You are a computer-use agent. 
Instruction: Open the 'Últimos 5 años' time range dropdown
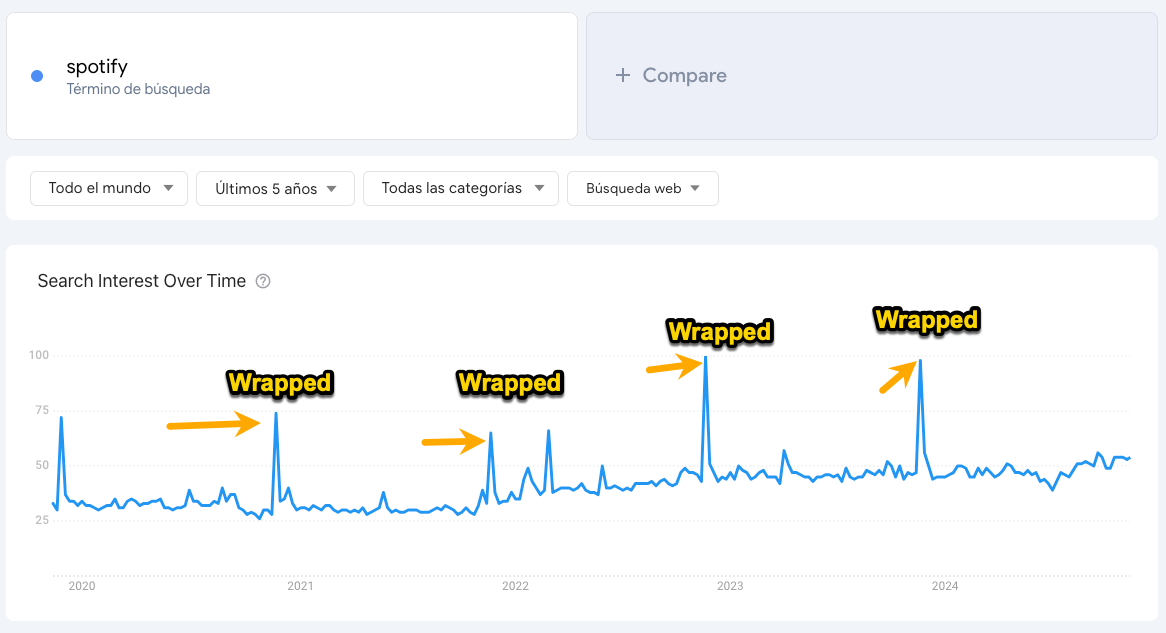[x=275, y=188]
